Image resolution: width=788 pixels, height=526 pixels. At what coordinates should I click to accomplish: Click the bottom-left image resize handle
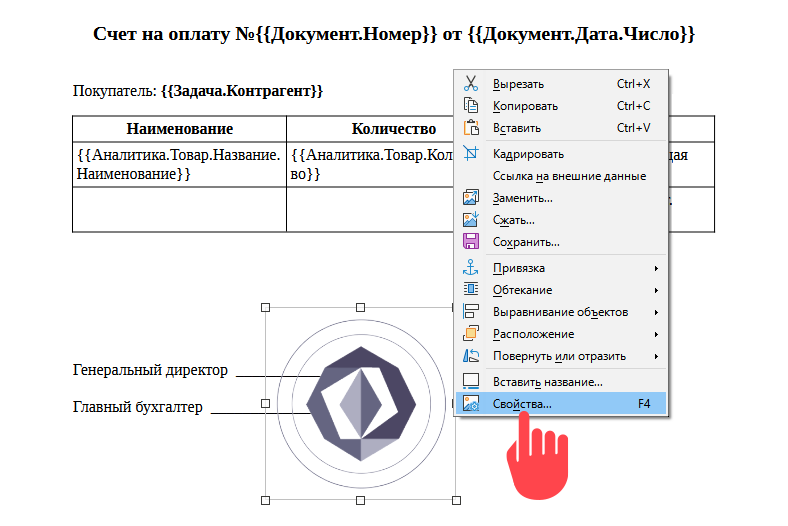pyautogui.click(x=266, y=500)
